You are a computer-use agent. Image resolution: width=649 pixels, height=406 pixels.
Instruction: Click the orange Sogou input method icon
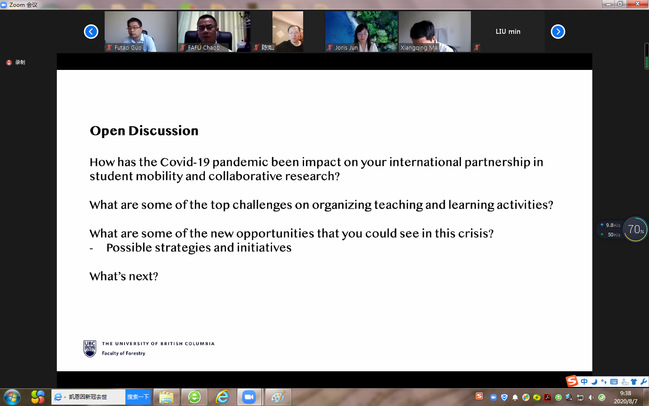click(573, 380)
